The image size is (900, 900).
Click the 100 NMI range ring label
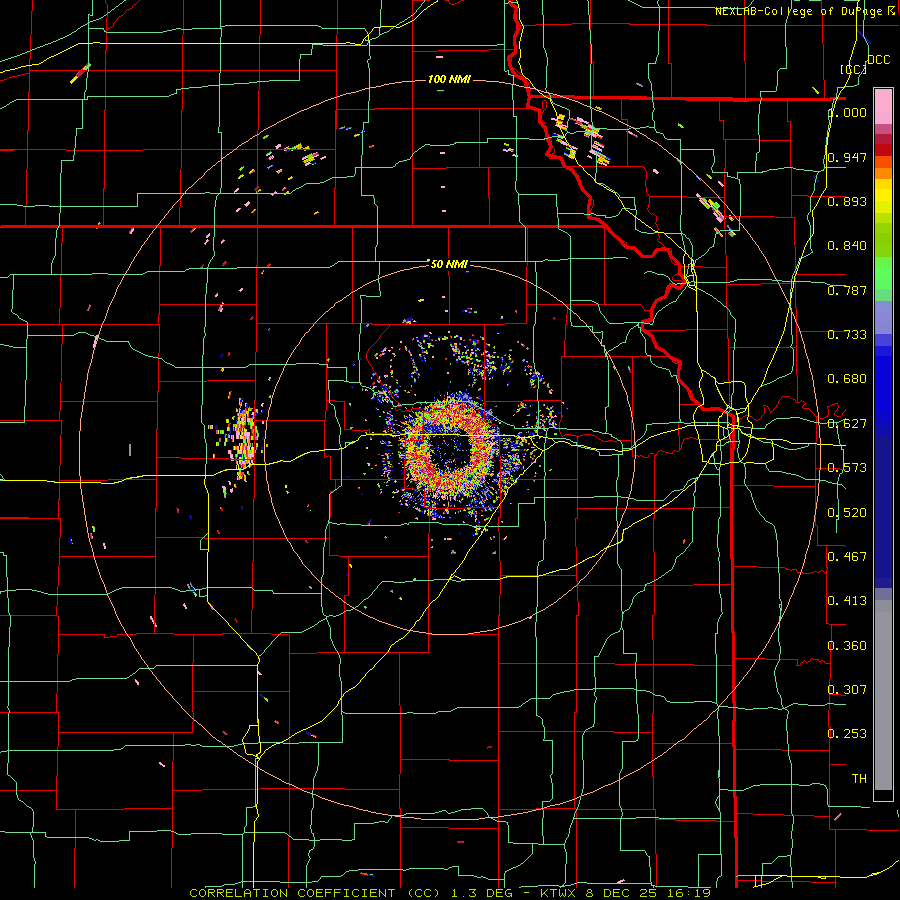point(449,79)
